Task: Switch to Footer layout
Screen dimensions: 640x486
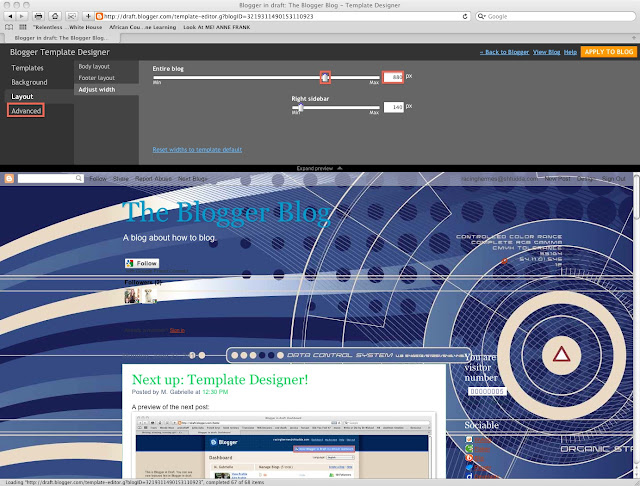Action: coord(97,78)
